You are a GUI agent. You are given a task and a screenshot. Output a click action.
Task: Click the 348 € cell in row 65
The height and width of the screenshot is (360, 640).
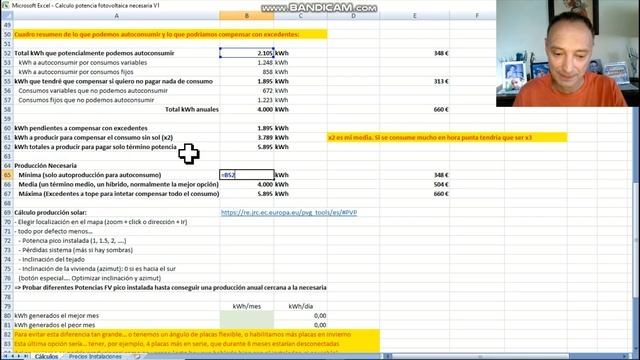(x=414, y=175)
